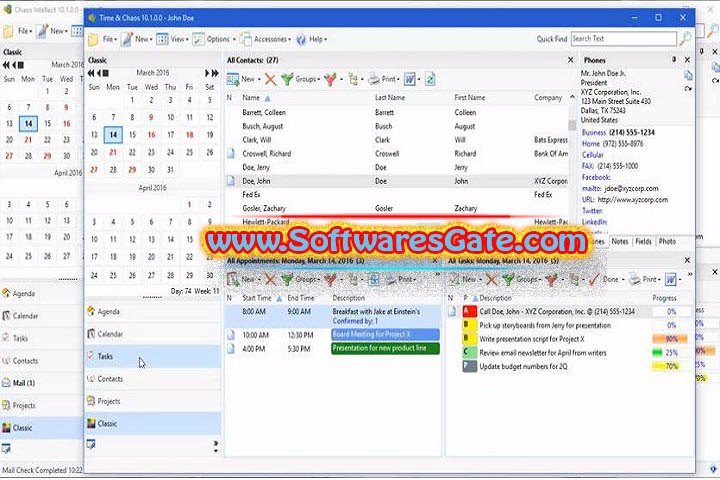Image resolution: width=720 pixels, height=480 pixels.
Task: Go to previous month in calendar
Action: click(x=99, y=73)
